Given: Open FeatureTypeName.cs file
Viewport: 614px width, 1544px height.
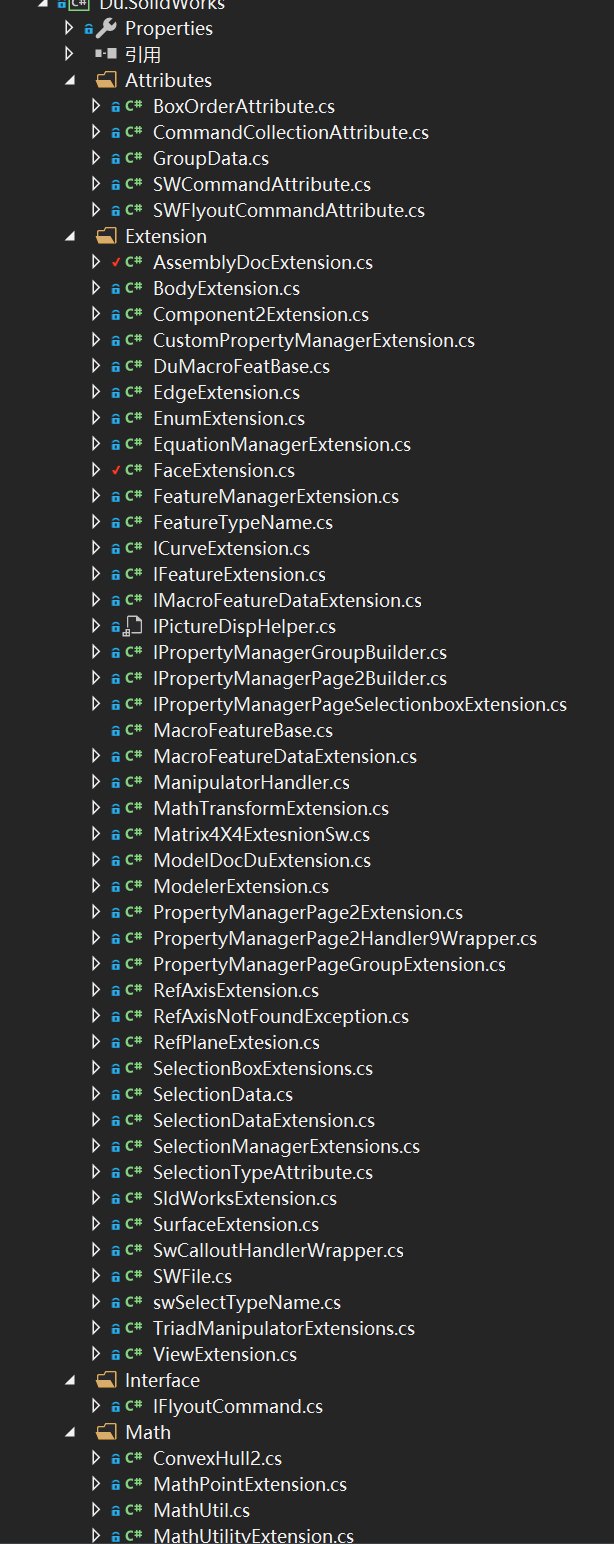Looking at the screenshot, I should 243,522.
